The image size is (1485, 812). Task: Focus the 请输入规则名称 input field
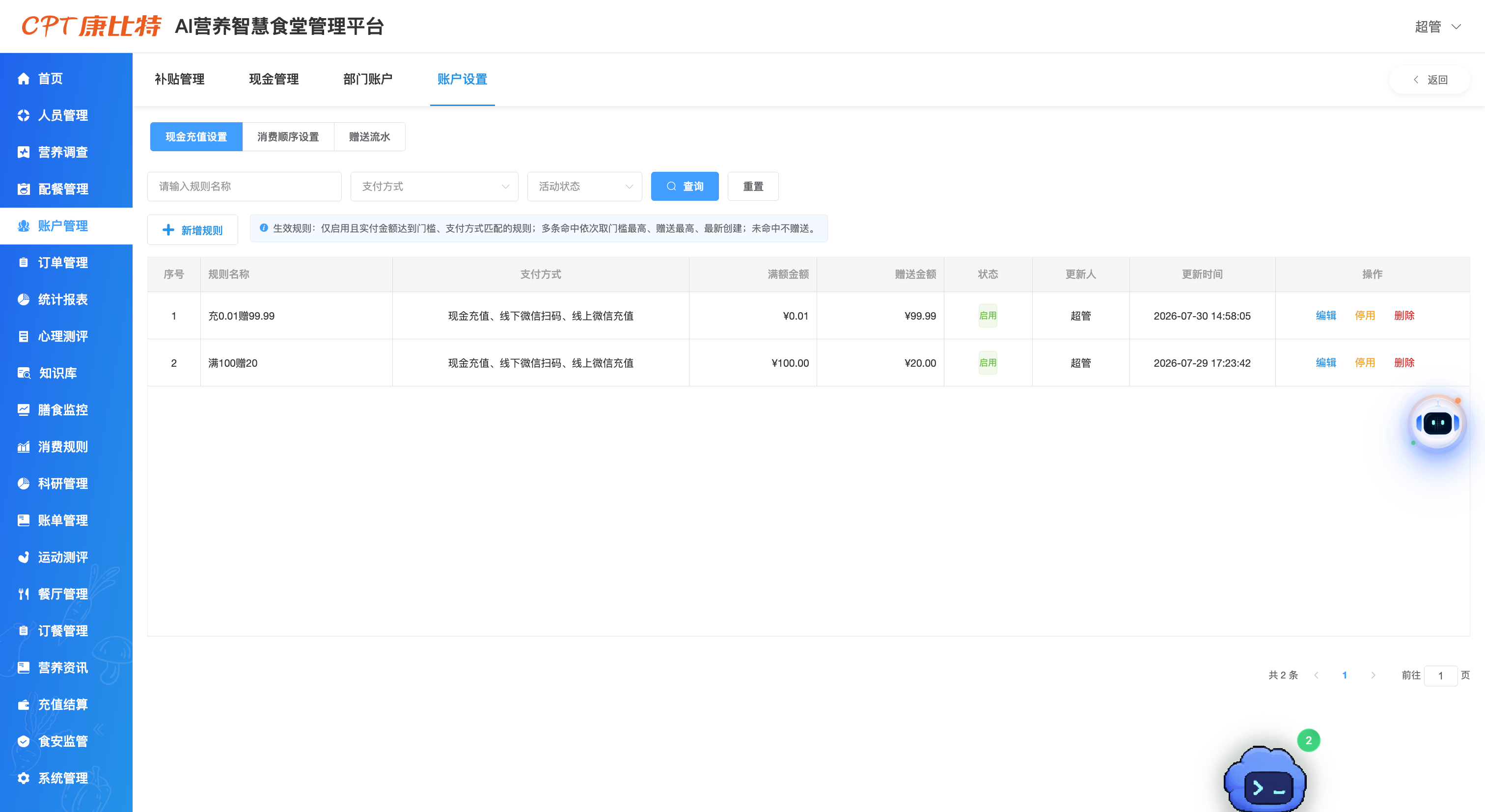click(x=245, y=186)
